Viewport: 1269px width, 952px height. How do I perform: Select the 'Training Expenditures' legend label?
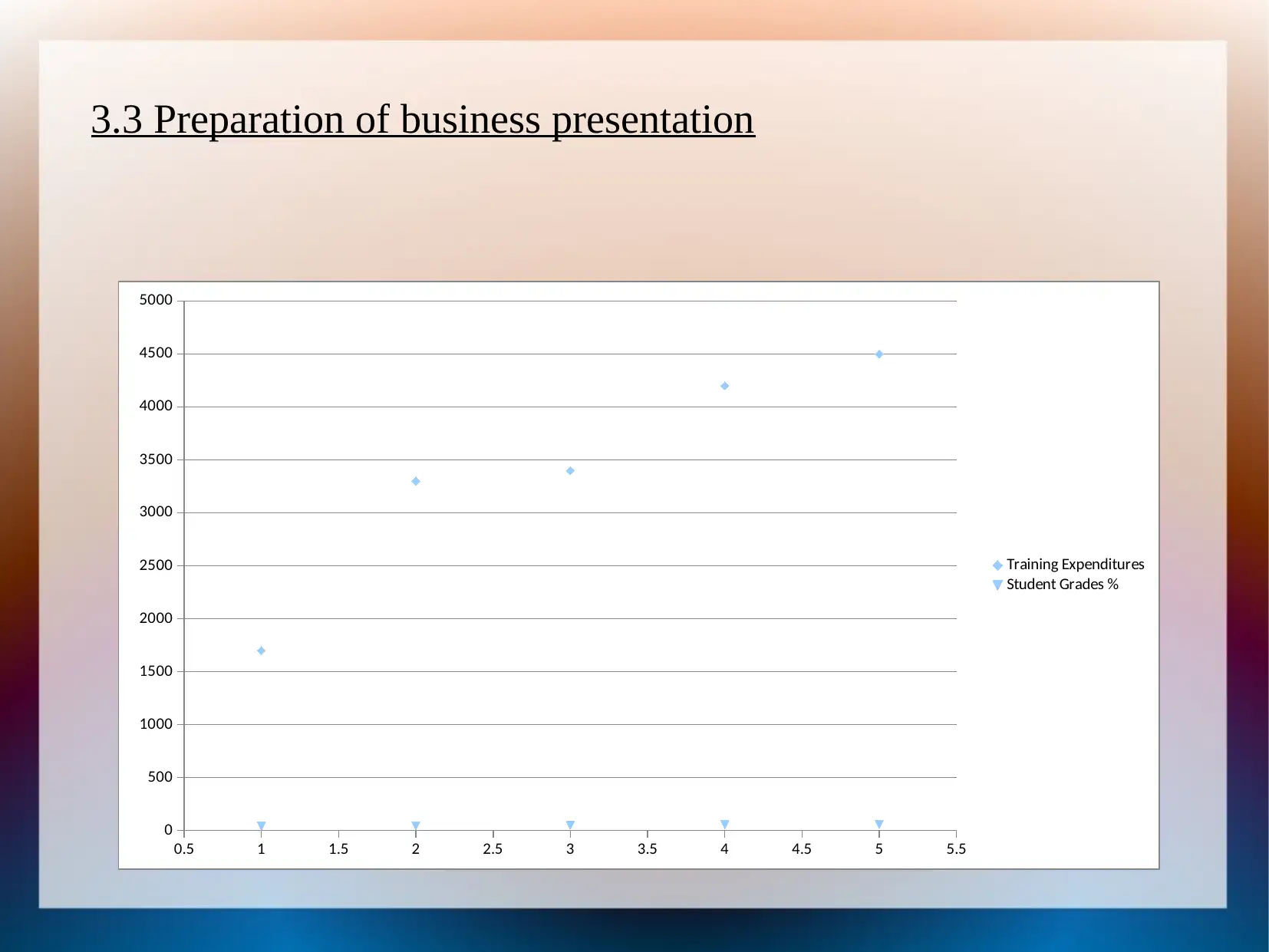click(x=1075, y=565)
